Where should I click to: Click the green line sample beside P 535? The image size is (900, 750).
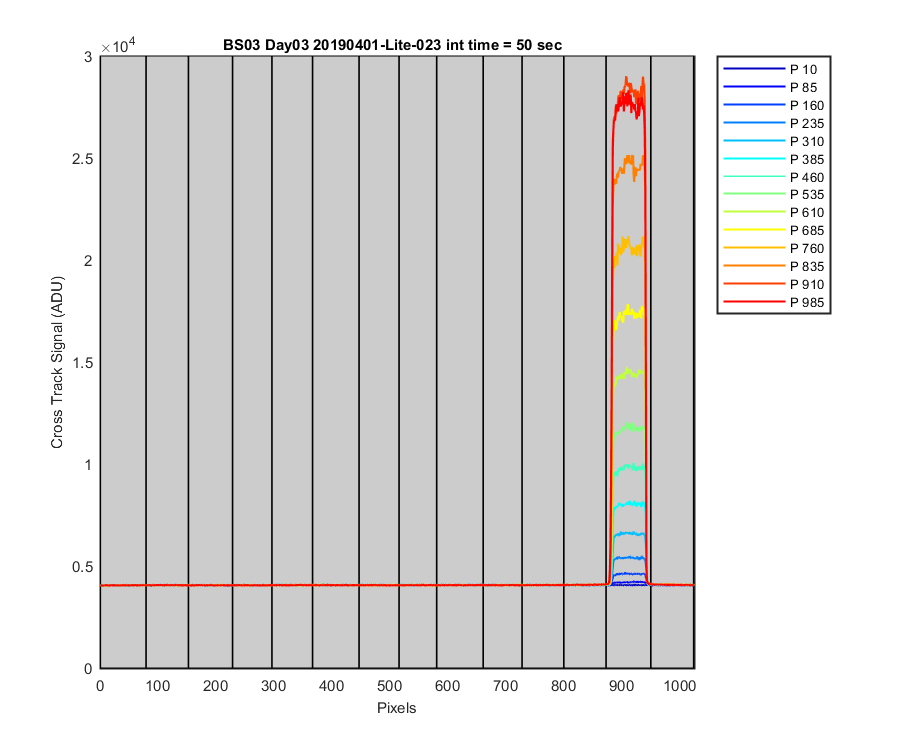(x=754, y=194)
